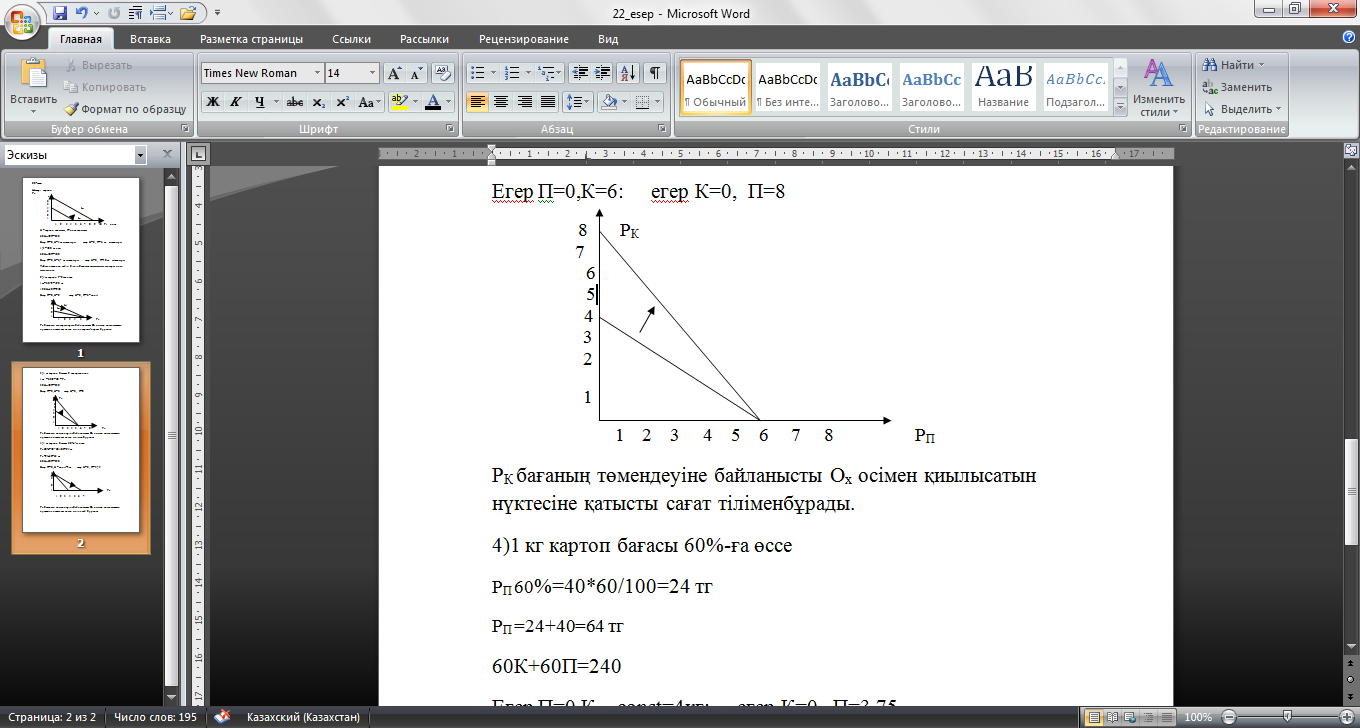Open line spacing options
Viewport: 1360px width, 728px height.
point(579,102)
